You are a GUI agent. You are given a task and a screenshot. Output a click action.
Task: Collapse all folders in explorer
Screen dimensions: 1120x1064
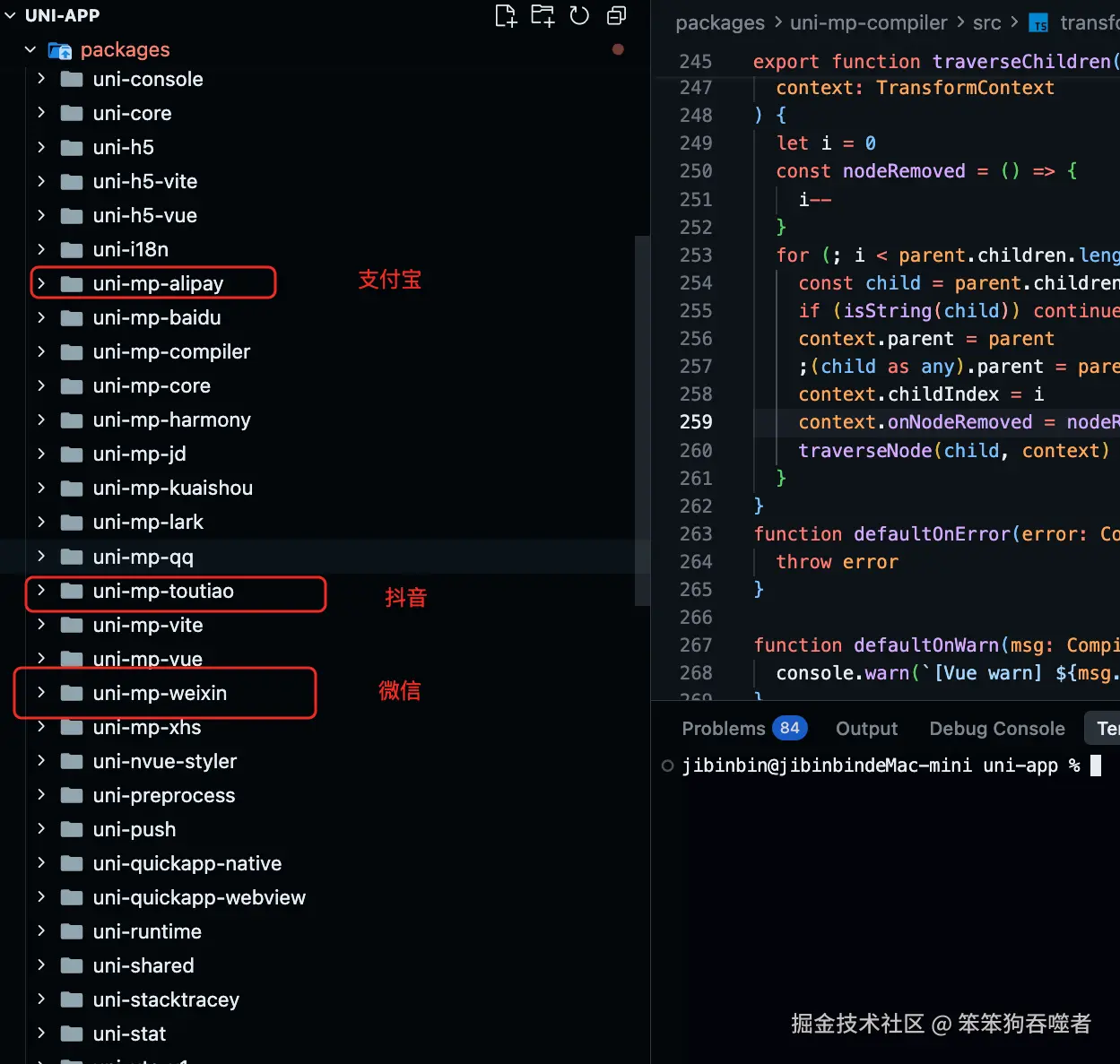616,16
